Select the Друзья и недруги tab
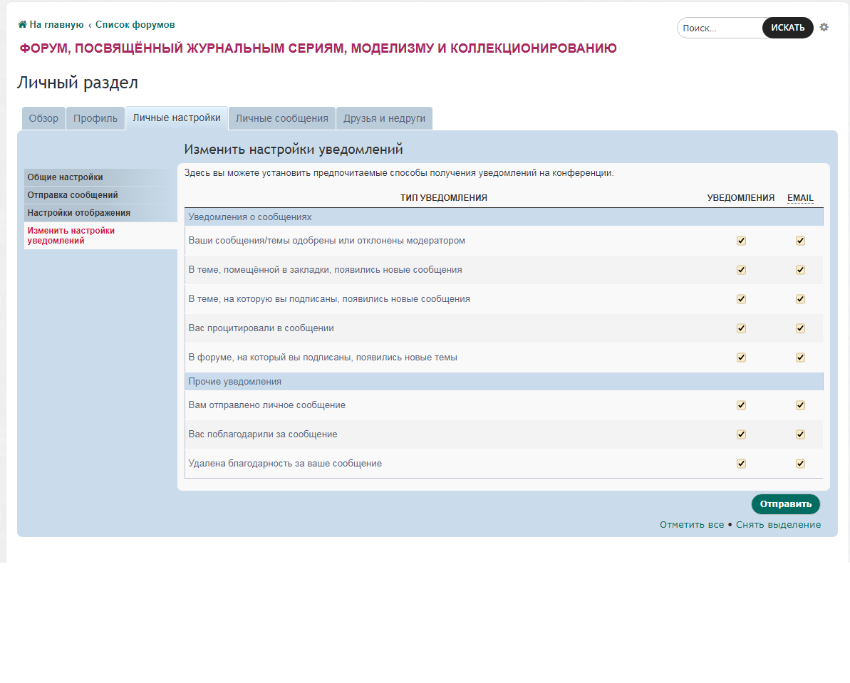 click(x=384, y=118)
